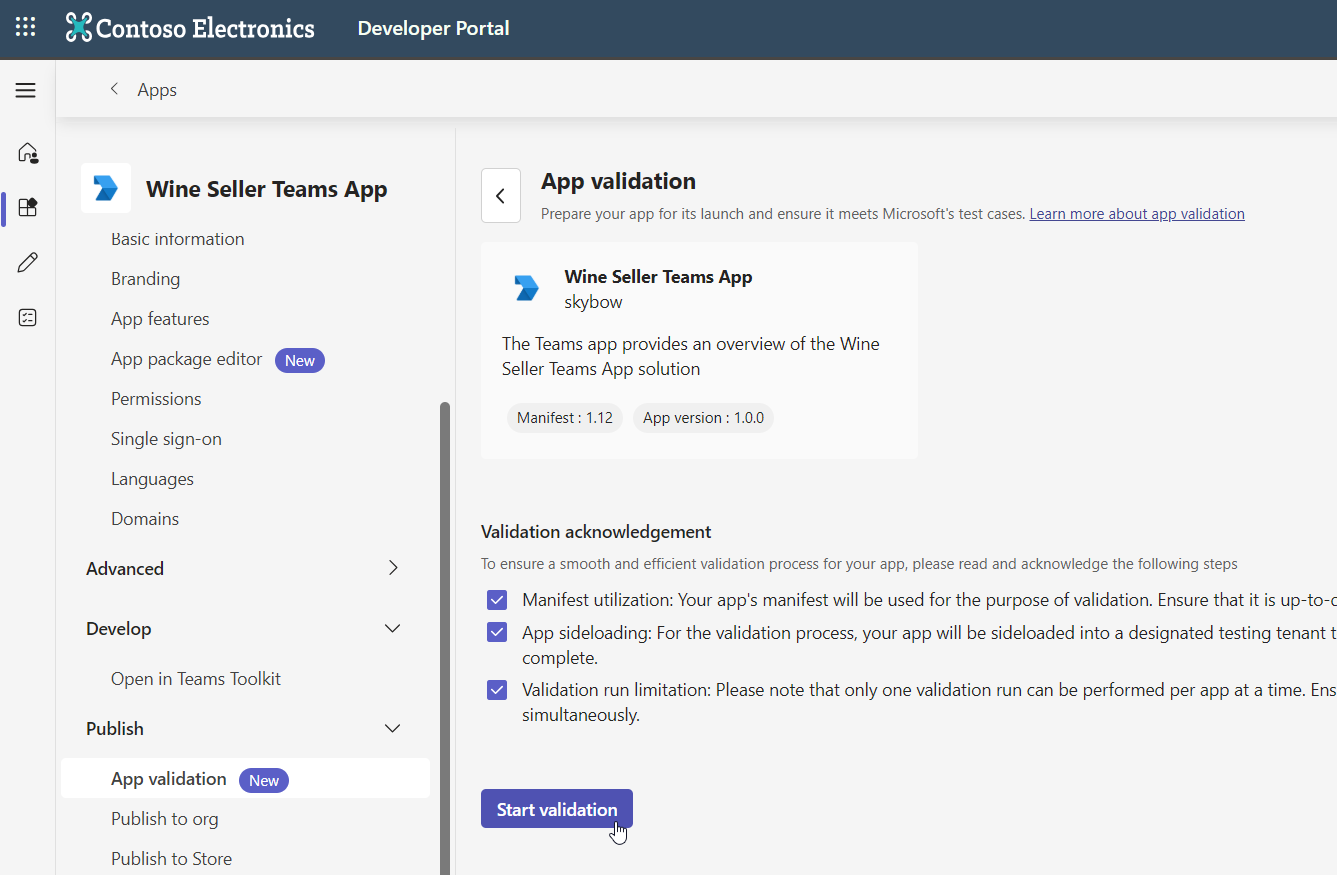
Task: Follow Learn more about app validation link
Action: [1137, 214]
